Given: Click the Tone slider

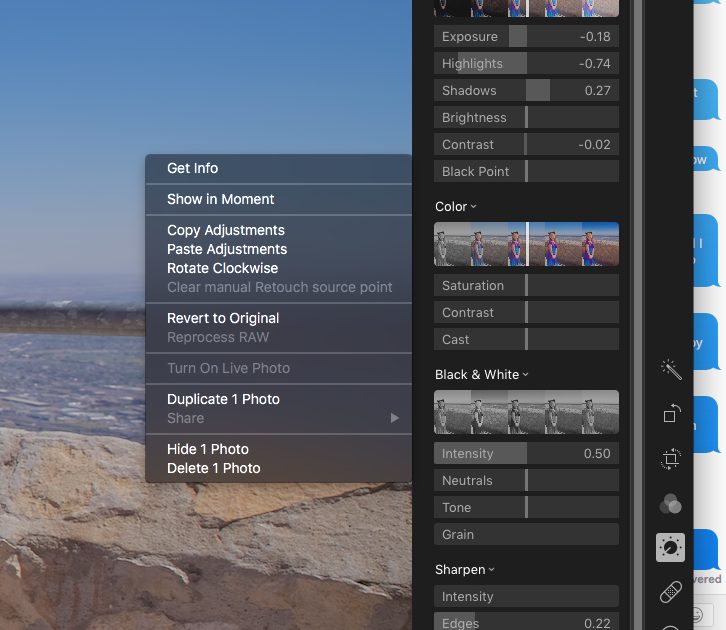Looking at the screenshot, I should click(526, 507).
